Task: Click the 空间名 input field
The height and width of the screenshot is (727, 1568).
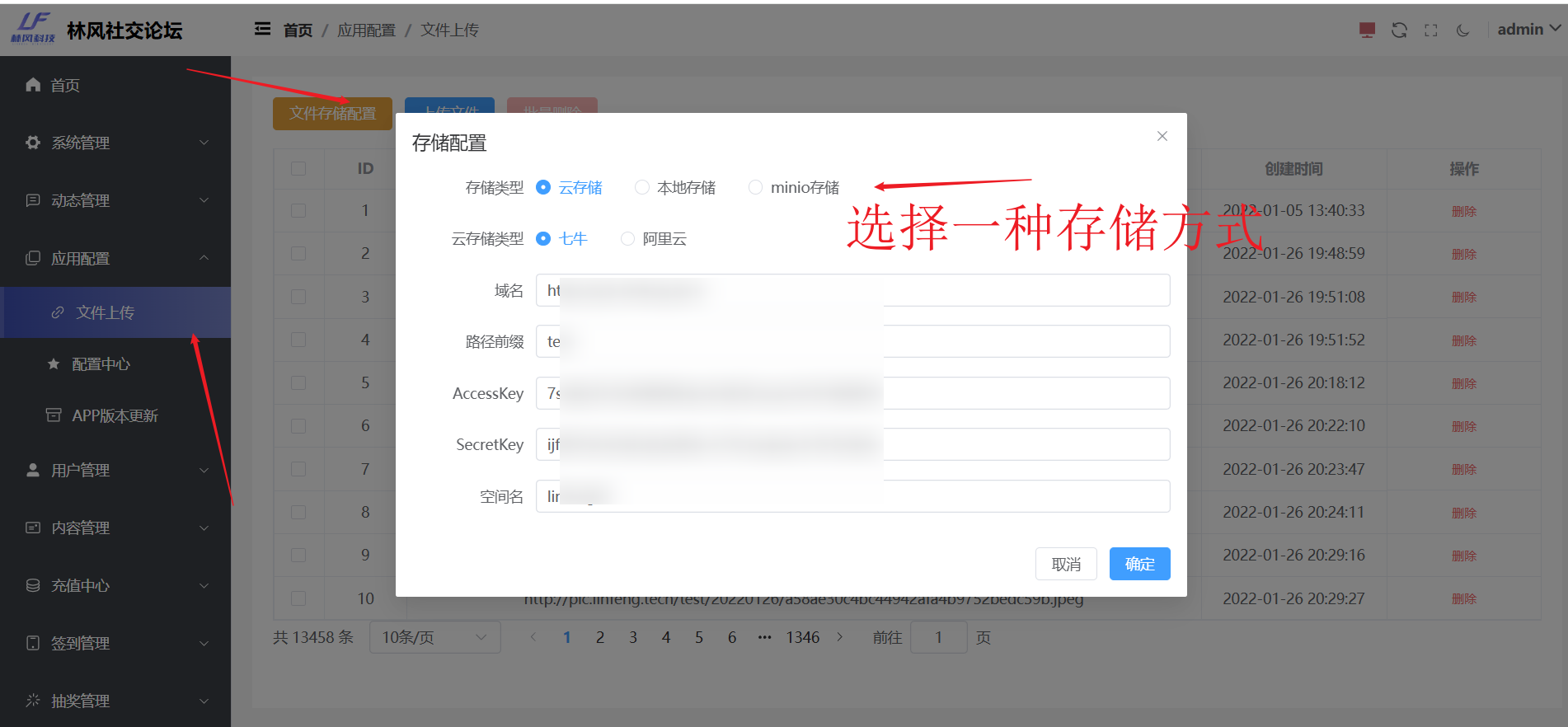Action: 852,496
